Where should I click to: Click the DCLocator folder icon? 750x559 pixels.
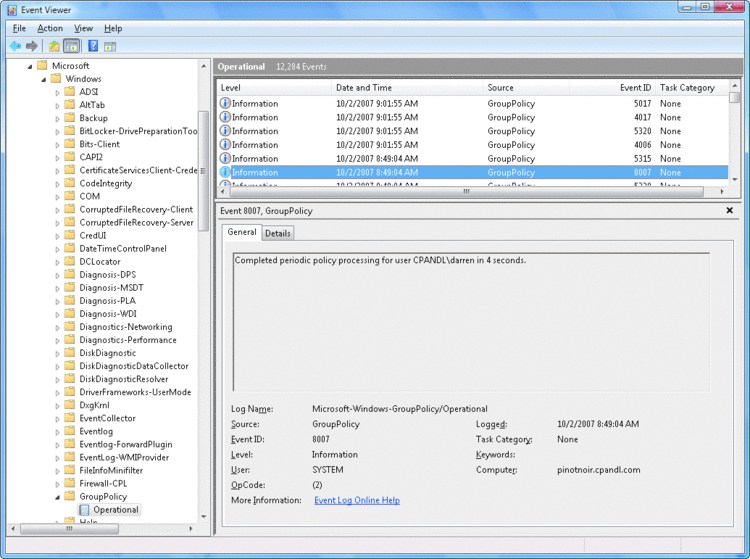pos(70,262)
